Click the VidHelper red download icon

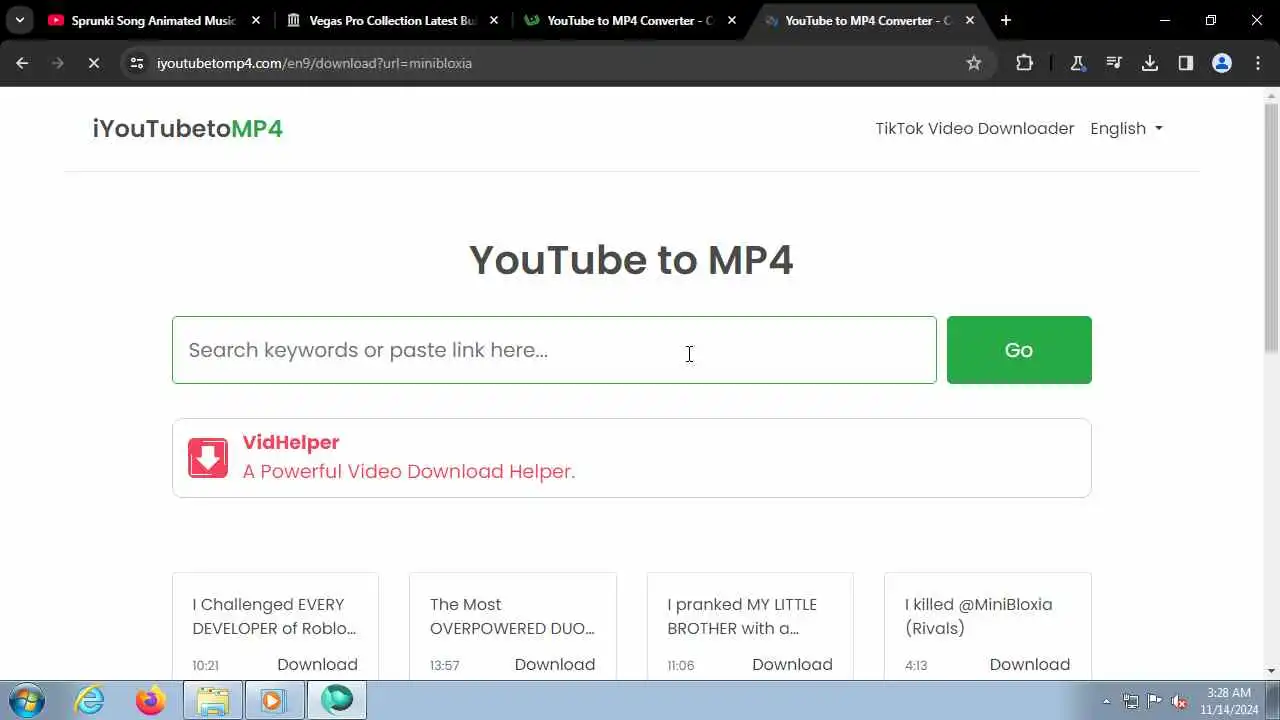coord(208,457)
